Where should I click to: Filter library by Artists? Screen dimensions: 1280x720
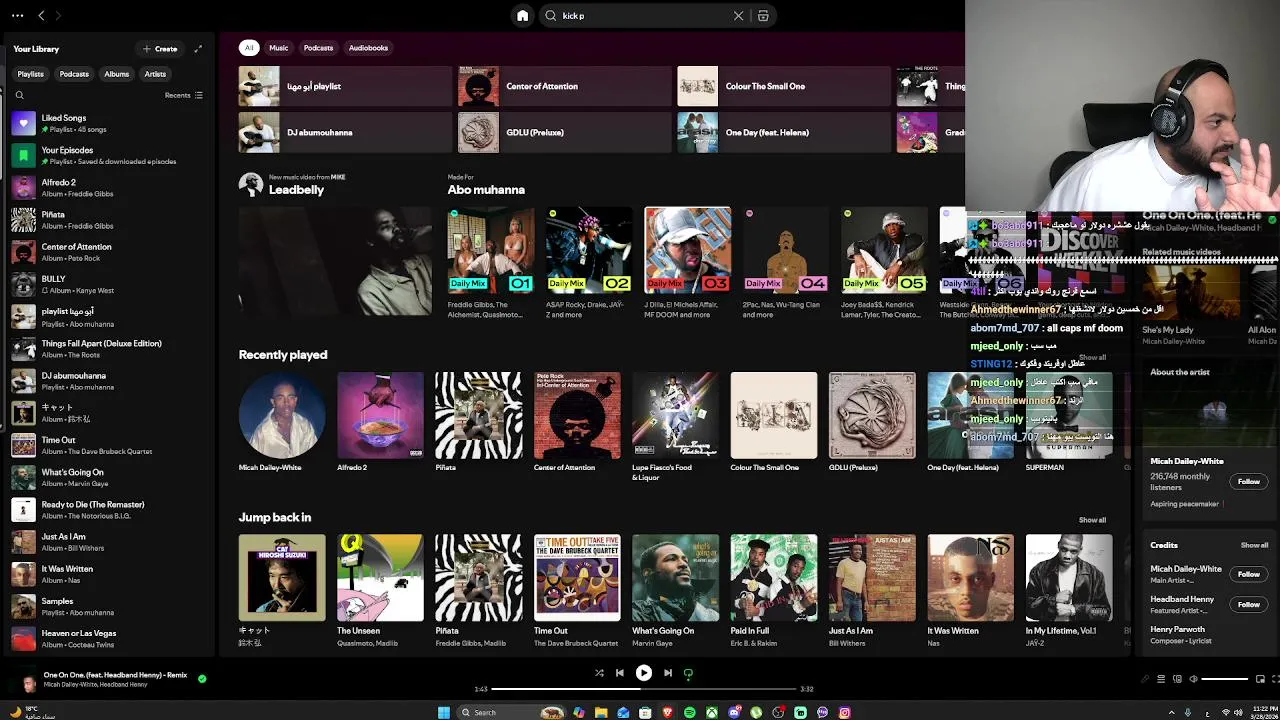pos(155,74)
